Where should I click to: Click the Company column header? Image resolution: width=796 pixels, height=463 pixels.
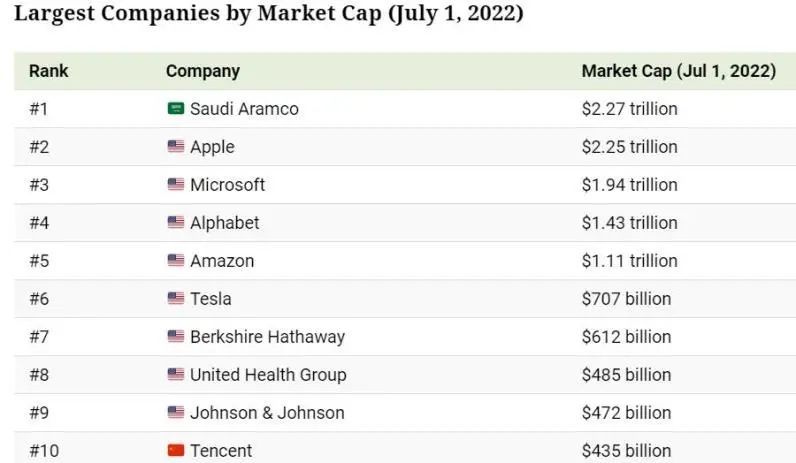pos(203,71)
